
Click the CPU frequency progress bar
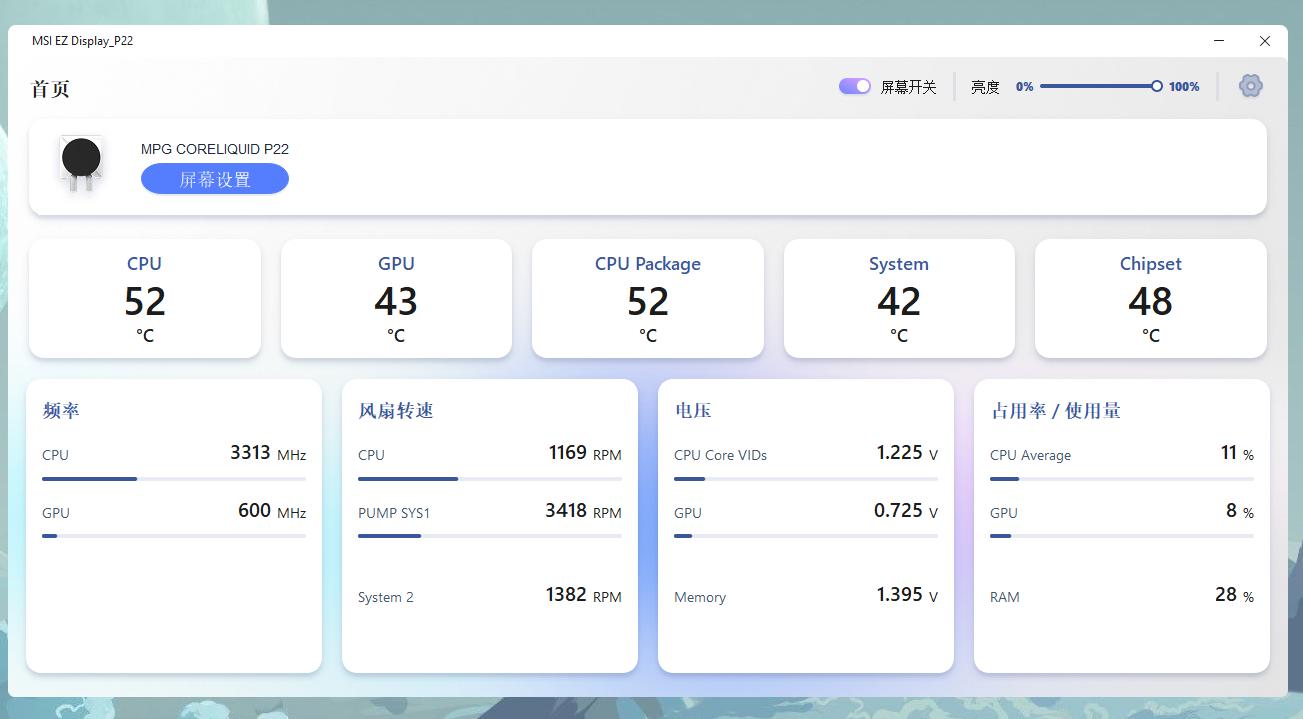click(174, 479)
